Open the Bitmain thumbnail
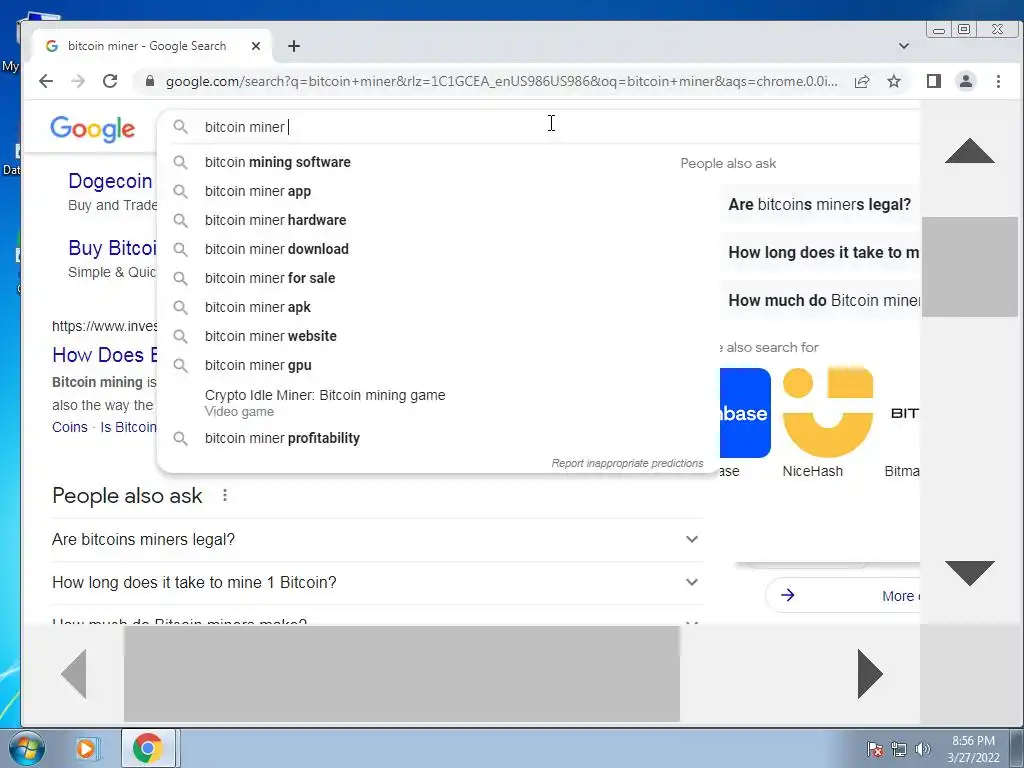The image size is (1024, 768). click(x=903, y=412)
